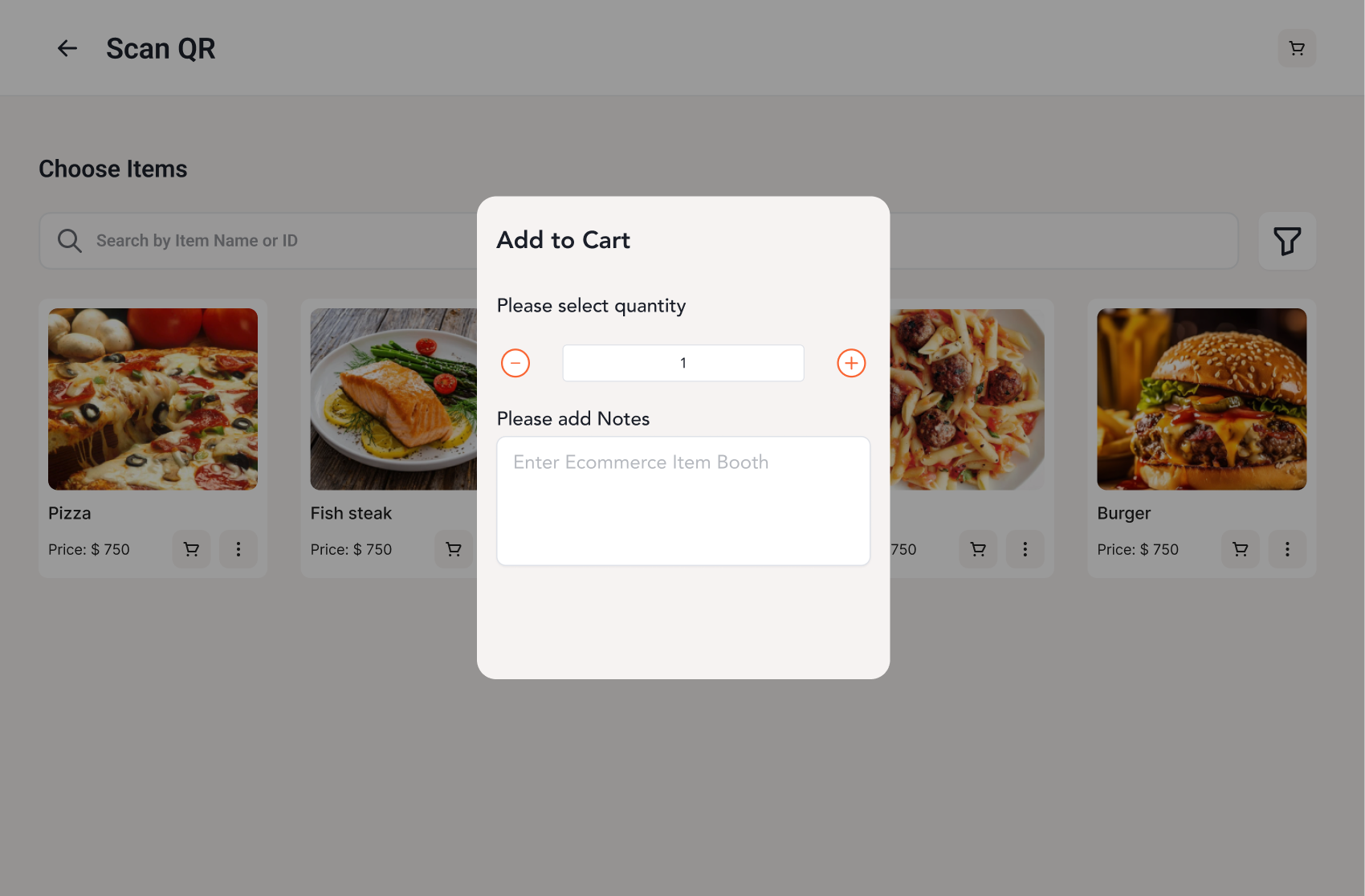Add Burger to cart icon
Screen dimensions: 1365x896
pyautogui.click(x=1241, y=549)
